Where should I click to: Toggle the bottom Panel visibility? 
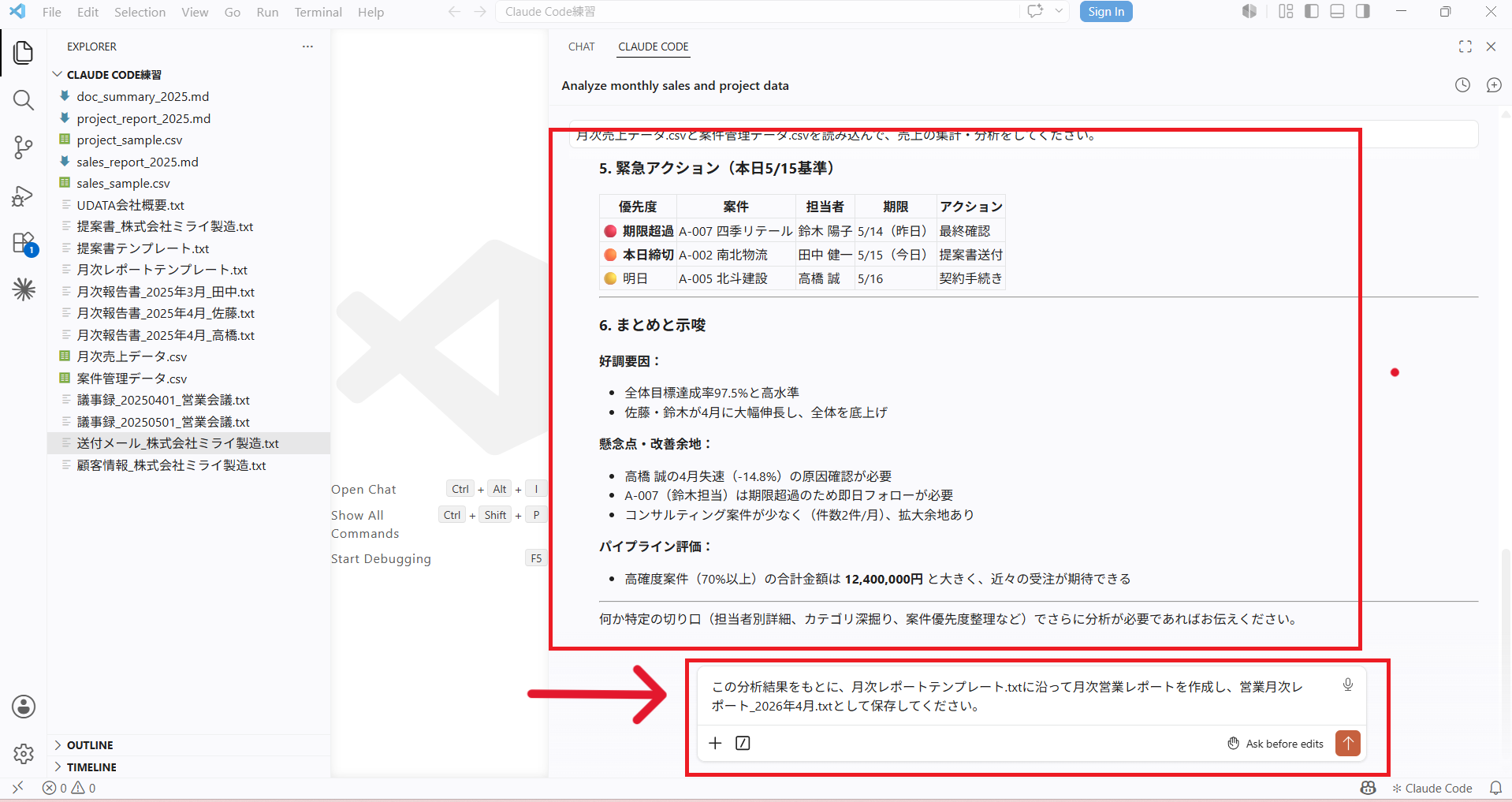(x=1337, y=11)
